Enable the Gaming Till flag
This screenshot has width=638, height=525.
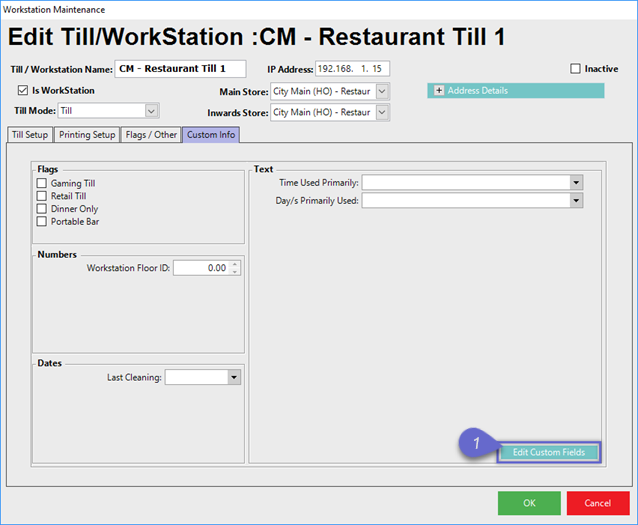click(42, 184)
